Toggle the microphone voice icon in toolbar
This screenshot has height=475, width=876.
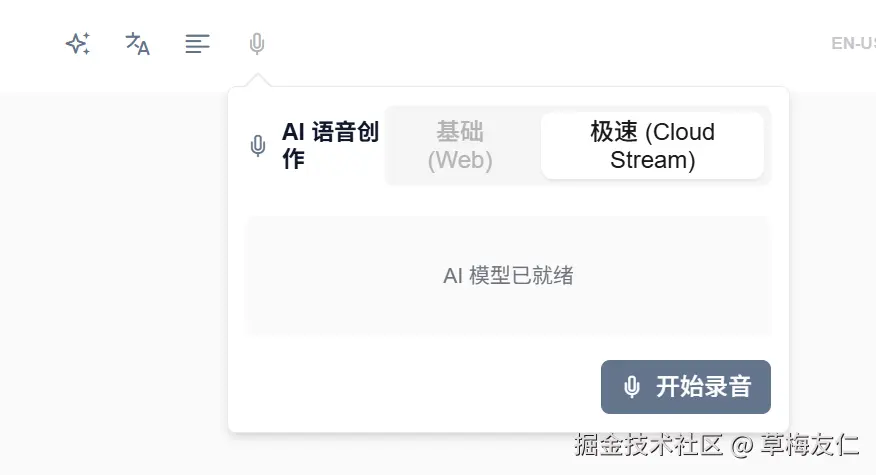tap(257, 44)
